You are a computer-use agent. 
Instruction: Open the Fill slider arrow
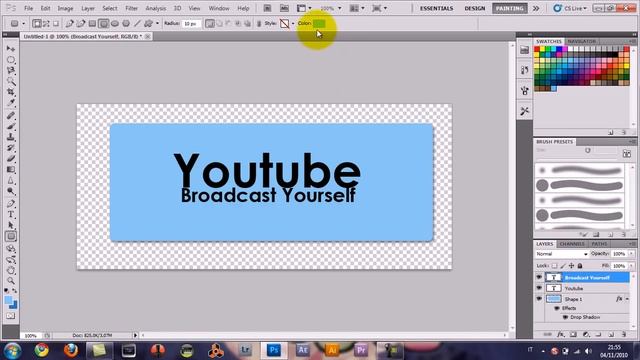pos(631,266)
